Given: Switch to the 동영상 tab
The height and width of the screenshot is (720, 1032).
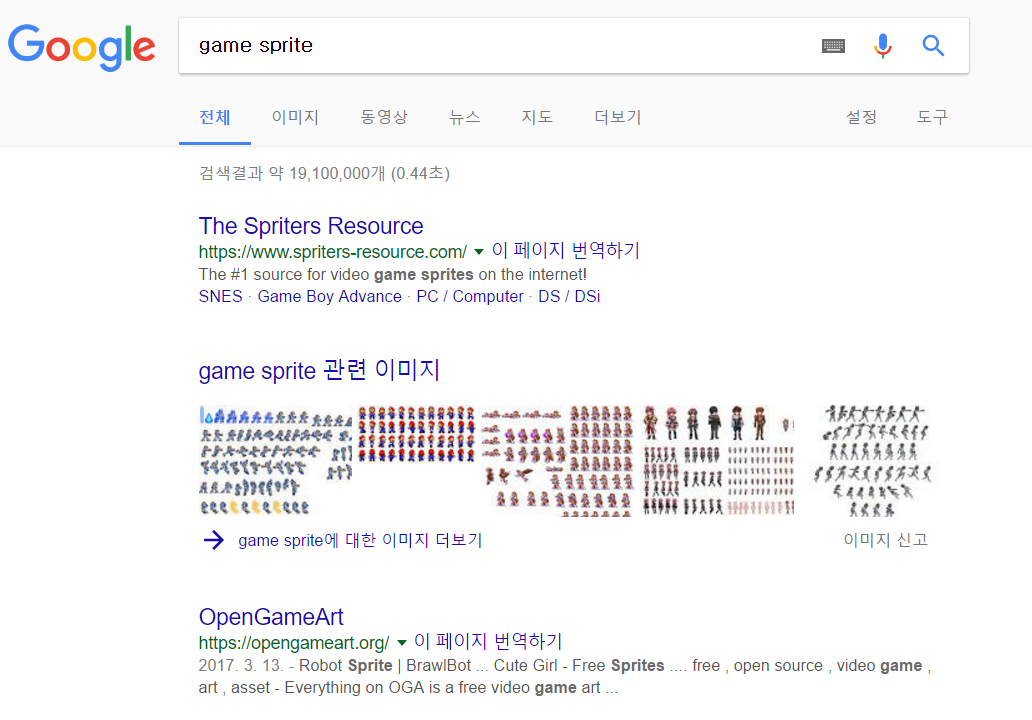Looking at the screenshot, I should pyautogui.click(x=384, y=117).
